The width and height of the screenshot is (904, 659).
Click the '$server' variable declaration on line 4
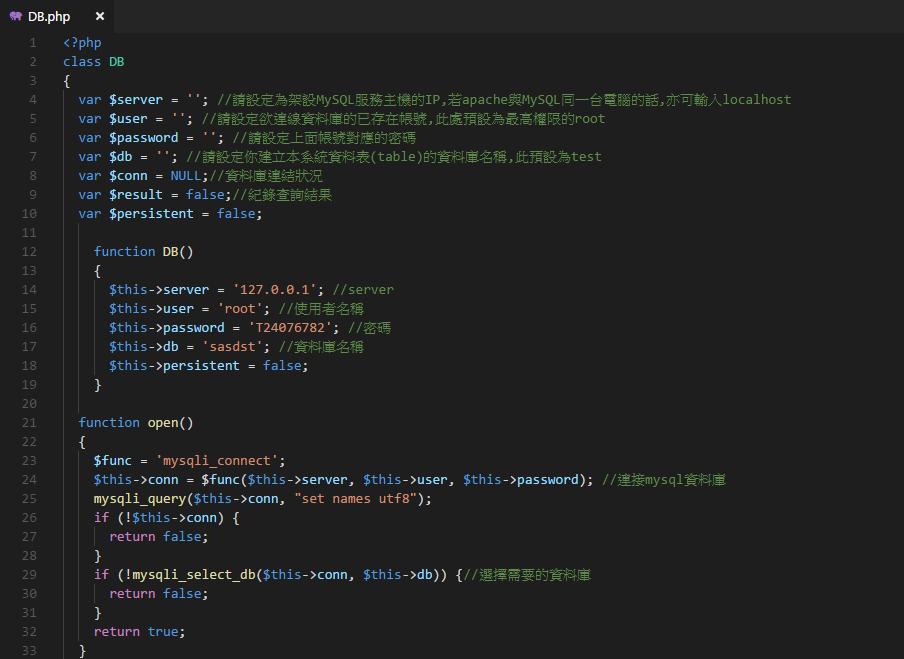pyautogui.click(x=136, y=100)
